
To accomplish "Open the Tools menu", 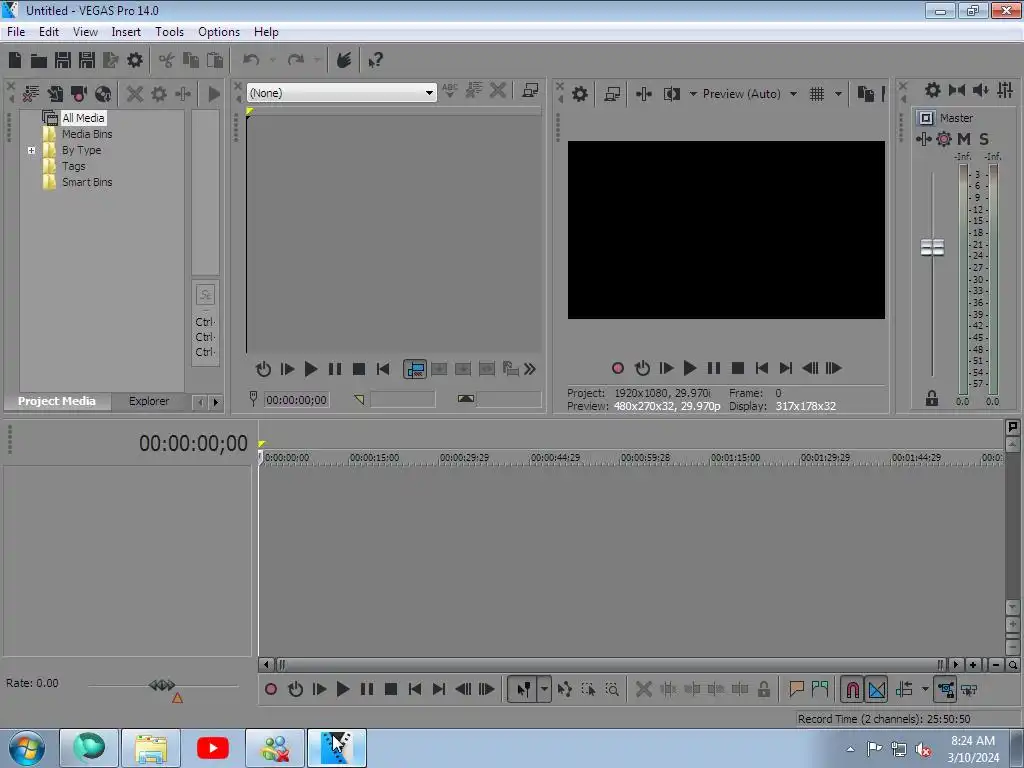I will (169, 31).
